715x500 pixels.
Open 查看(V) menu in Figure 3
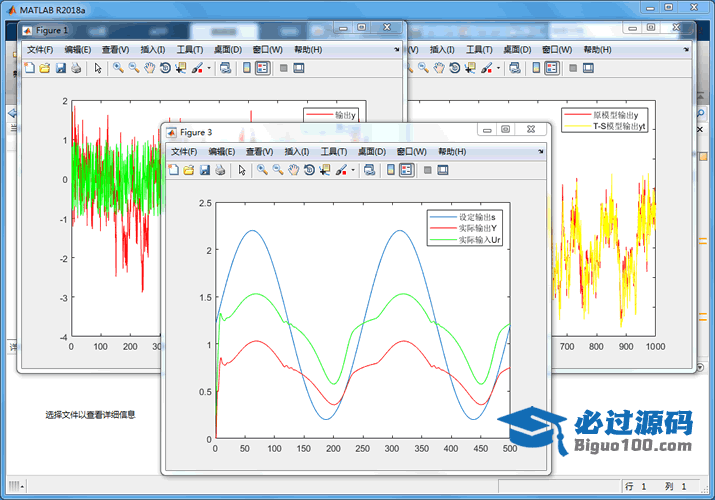point(259,151)
